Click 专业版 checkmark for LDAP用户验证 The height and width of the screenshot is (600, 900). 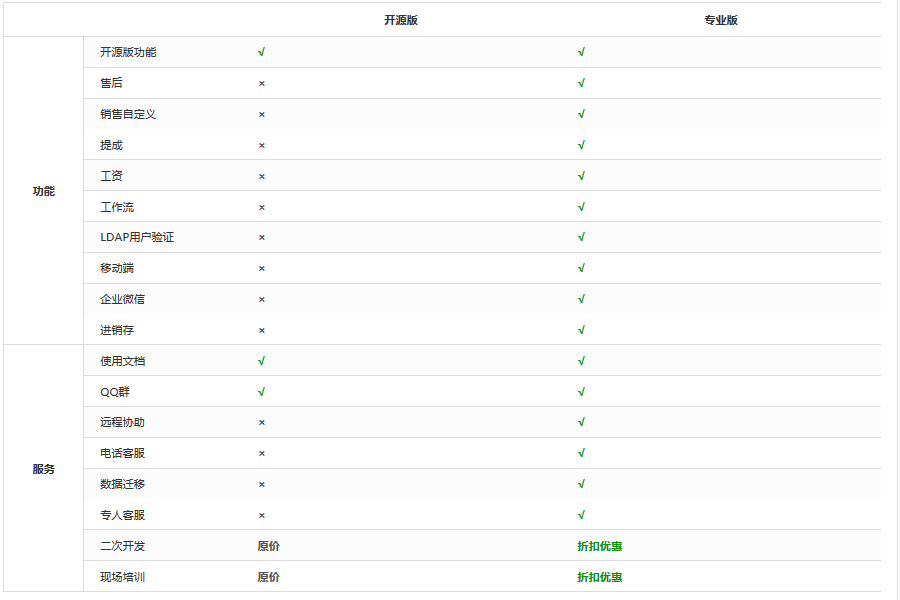coord(581,237)
